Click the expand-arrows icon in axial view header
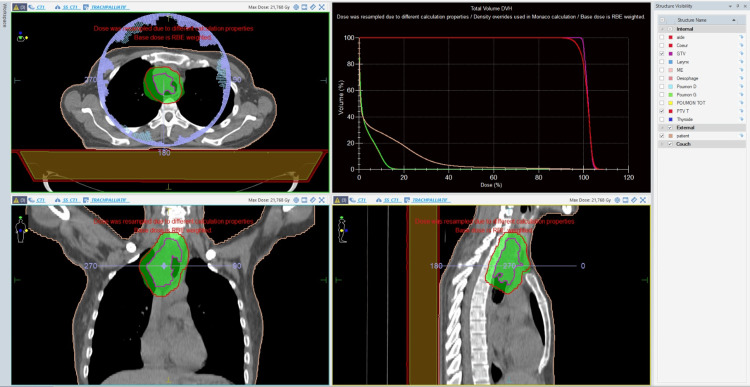The height and width of the screenshot is (387, 750). [x=322, y=7]
